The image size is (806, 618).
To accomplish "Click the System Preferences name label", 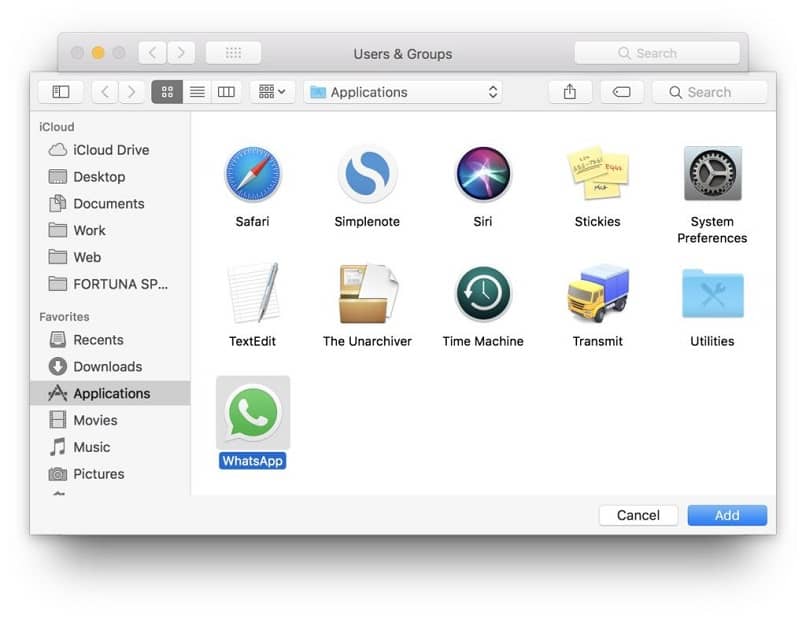I will pos(712,230).
